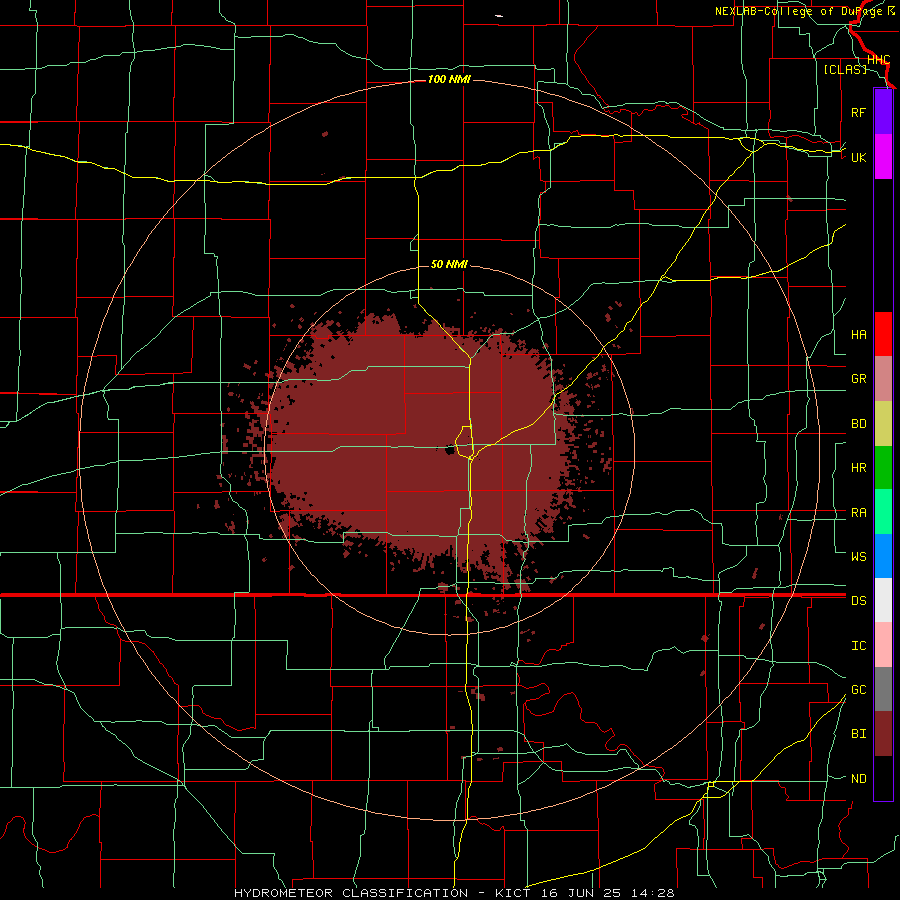Click the ND black legend swatch

[x=883, y=778]
